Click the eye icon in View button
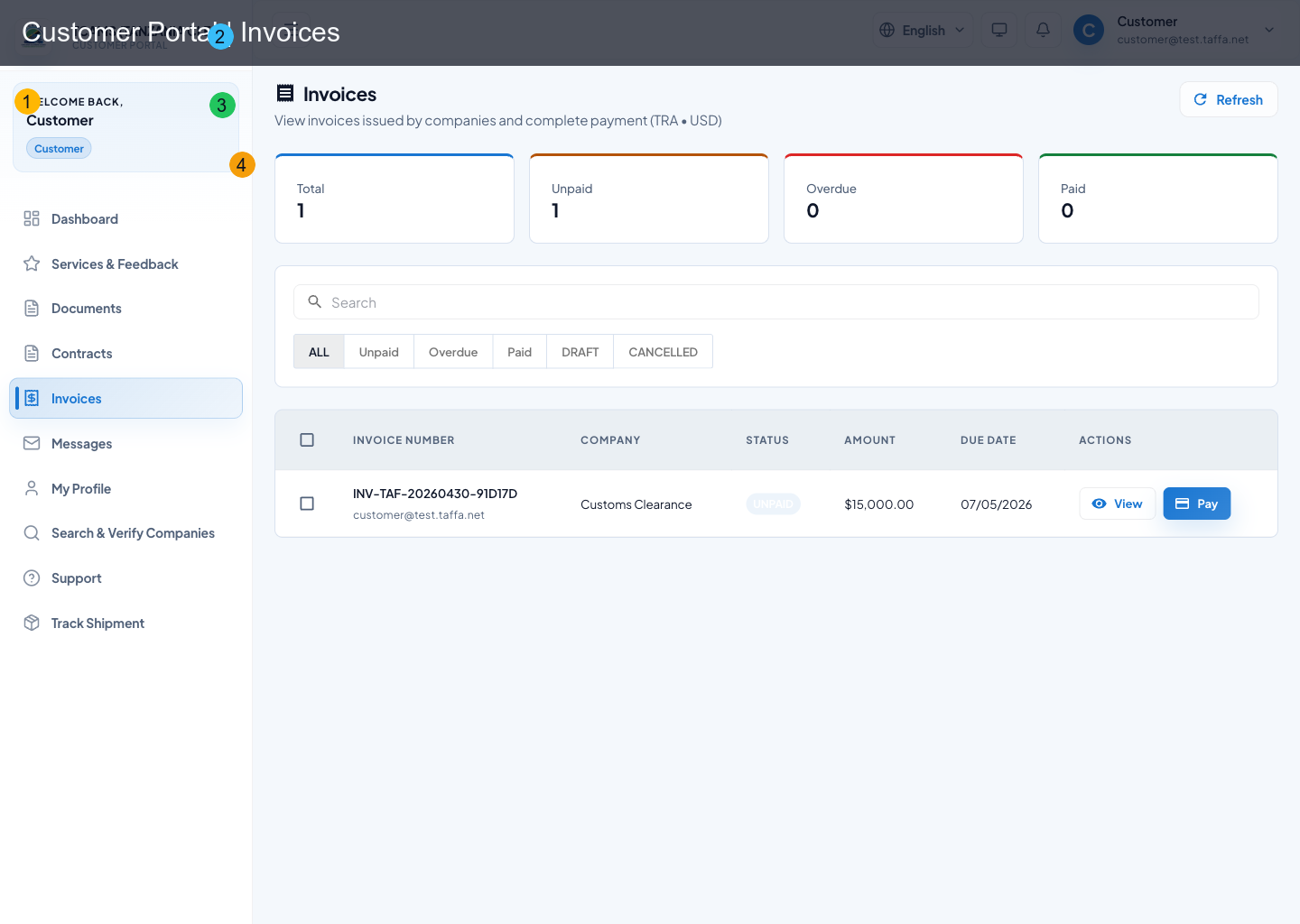The width and height of the screenshot is (1300, 924). 1100,504
